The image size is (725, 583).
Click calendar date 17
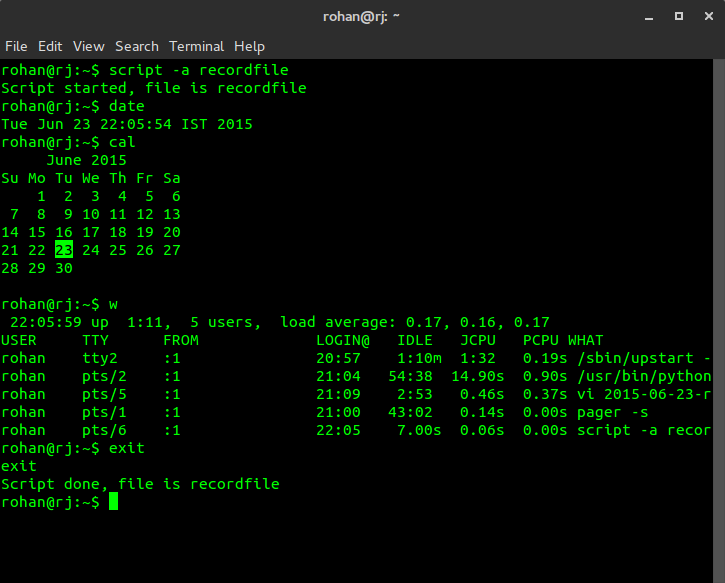tap(91, 232)
